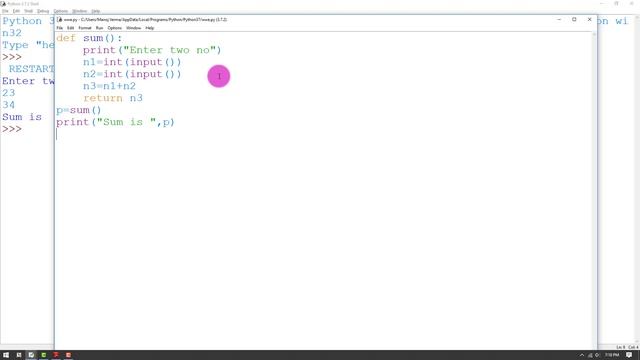Click the 'n2=int(input())' line
This screenshot has width=640, height=360.
tap(132, 74)
